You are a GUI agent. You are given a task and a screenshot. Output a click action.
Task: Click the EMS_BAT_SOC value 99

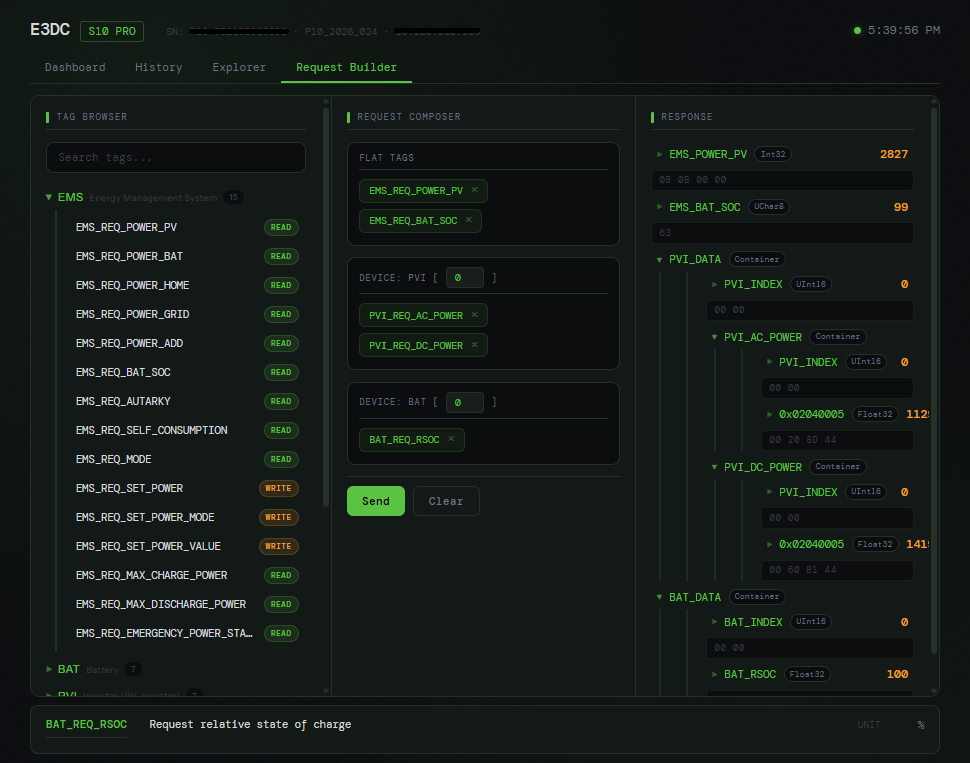[x=901, y=207]
